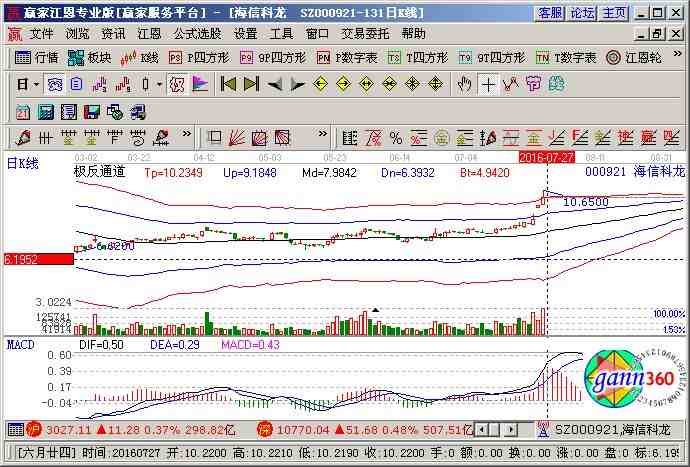Open the 浏览 menu
This screenshot has width=690, height=467.
point(77,34)
